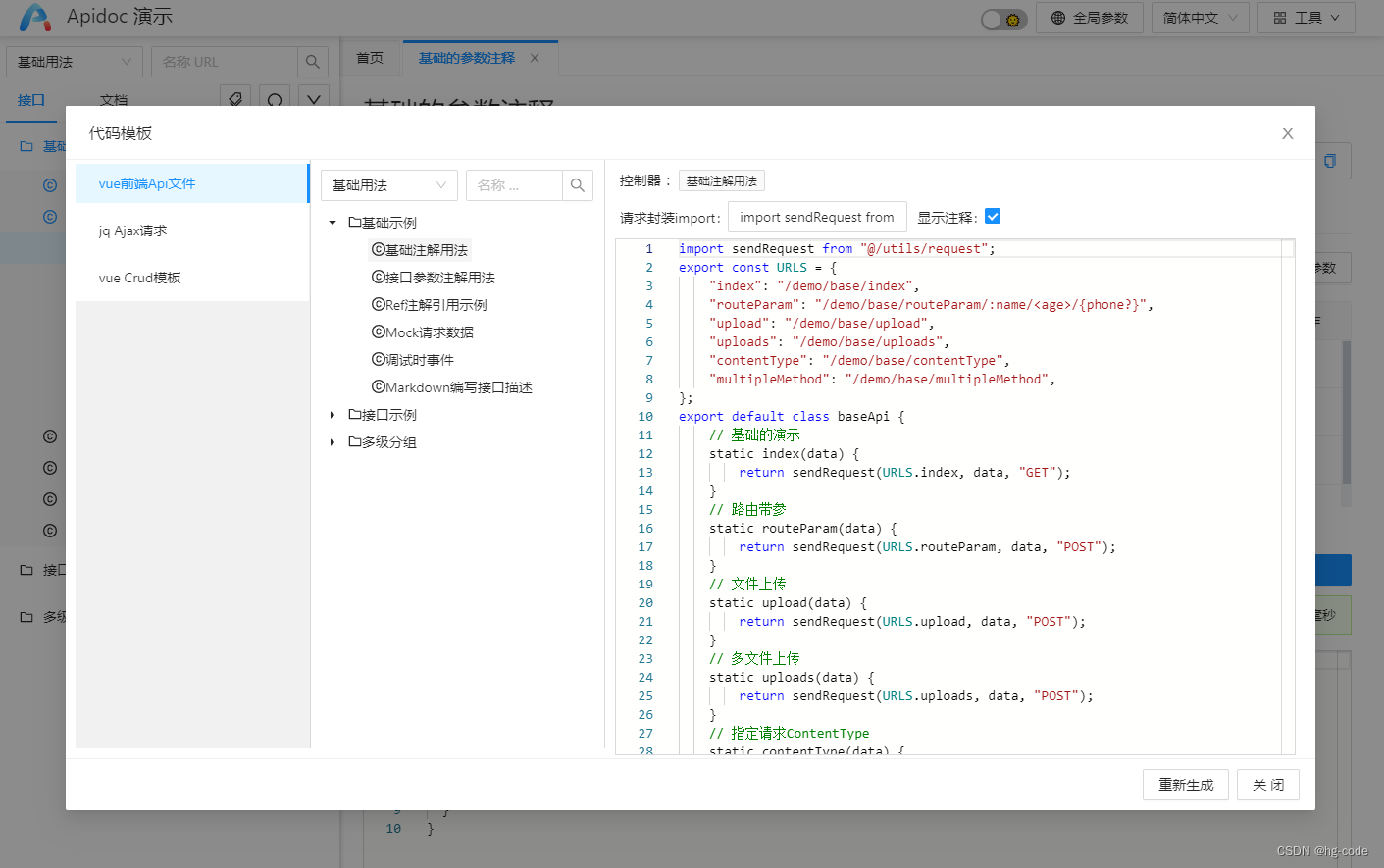Expand the 多级分组 folder
The image size is (1384, 868).
click(x=333, y=442)
